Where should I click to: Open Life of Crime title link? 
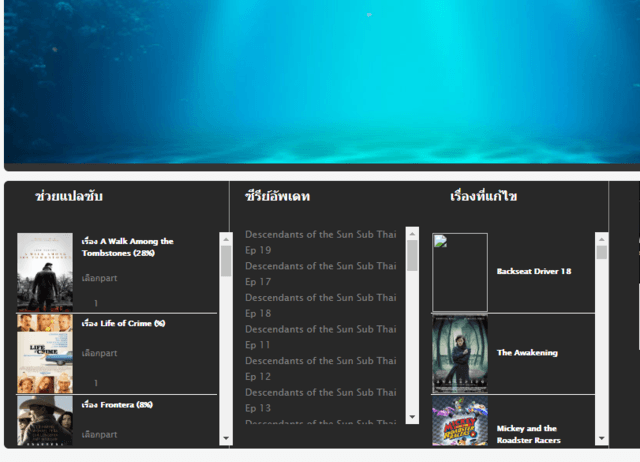pos(123,323)
